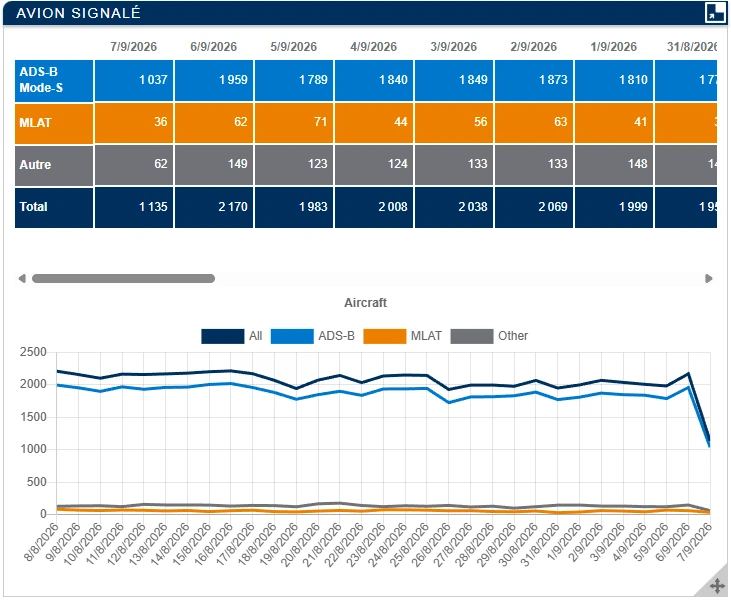Click the ADS-B Mode-S row header
Viewport: 731px width, 600px height.
pyautogui.click(x=54, y=81)
